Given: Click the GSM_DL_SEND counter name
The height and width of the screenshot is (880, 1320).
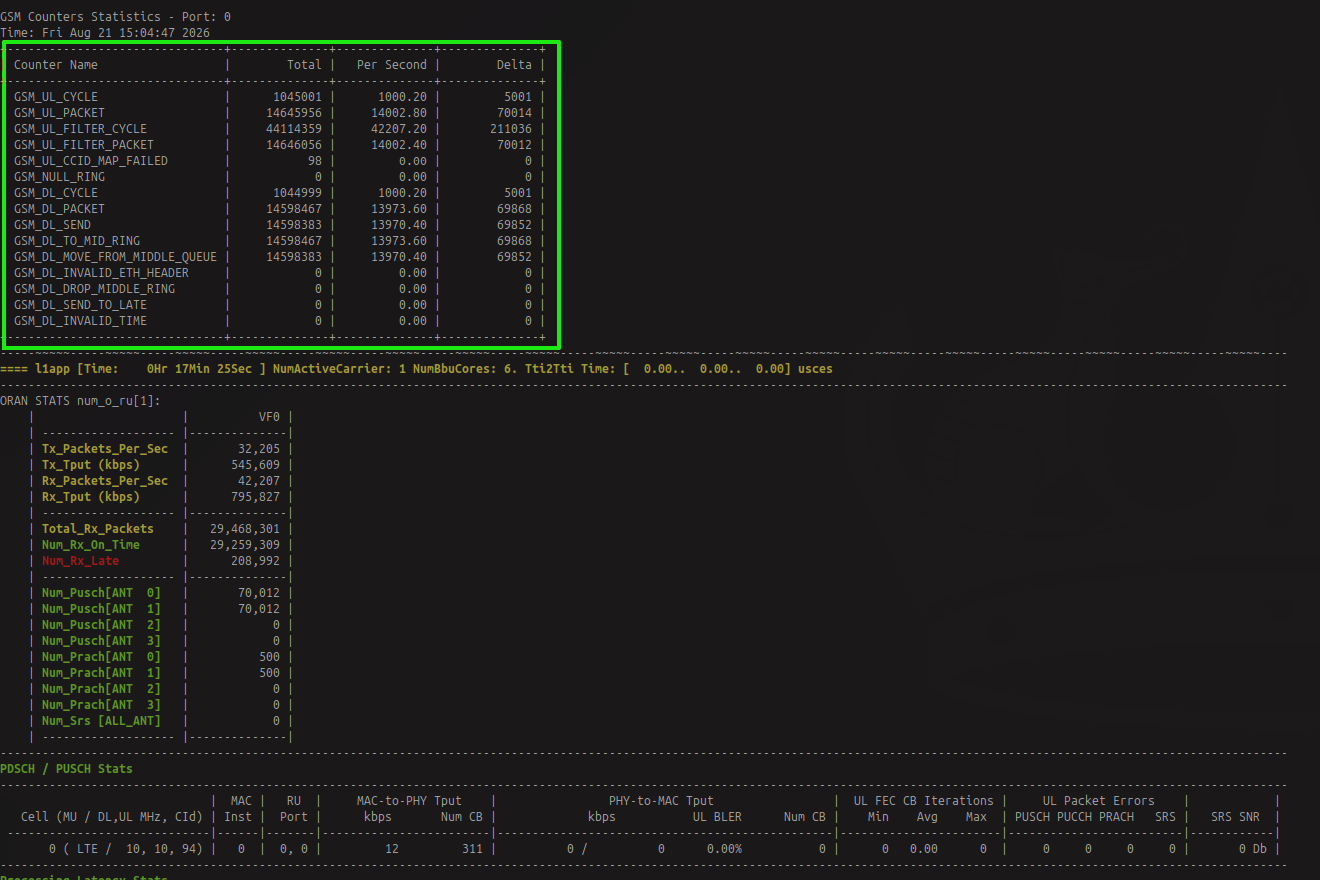Looking at the screenshot, I should 52,225.
